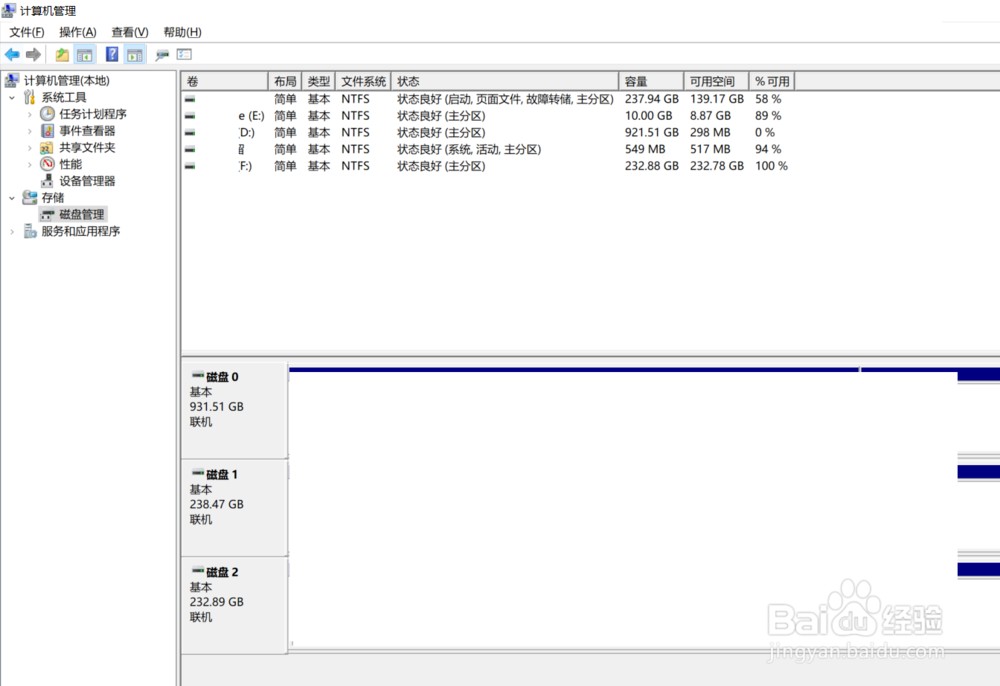
Task: Sort by the 可用空间 column header
Action: pos(716,82)
